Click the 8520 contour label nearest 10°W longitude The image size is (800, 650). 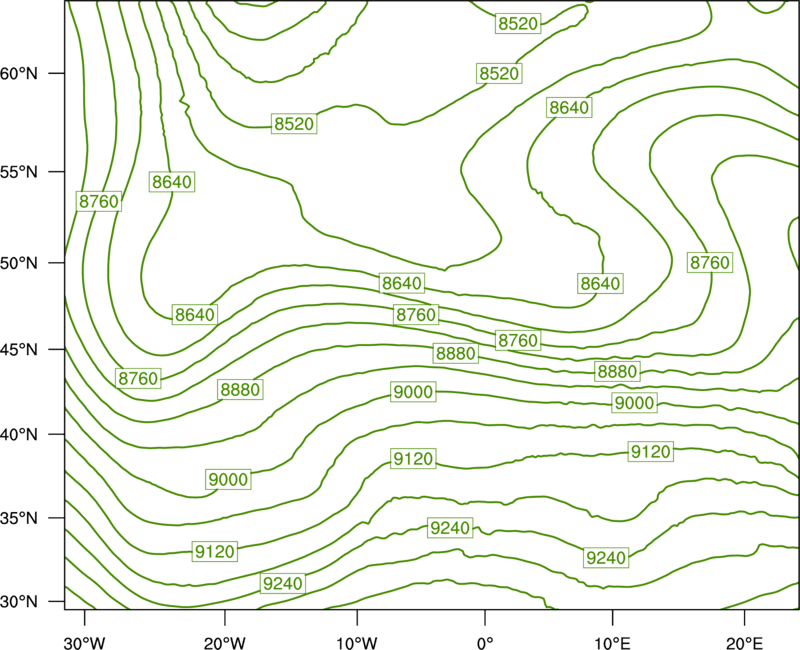(294, 124)
